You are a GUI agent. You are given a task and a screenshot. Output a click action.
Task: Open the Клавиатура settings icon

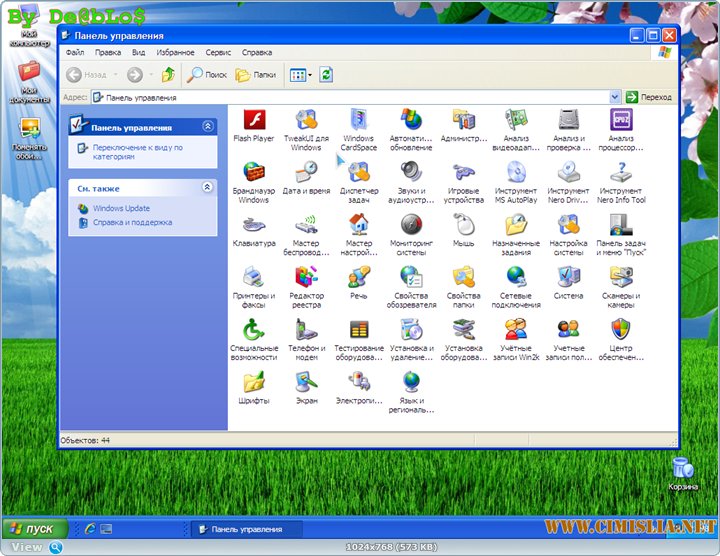tap(254, 225)
